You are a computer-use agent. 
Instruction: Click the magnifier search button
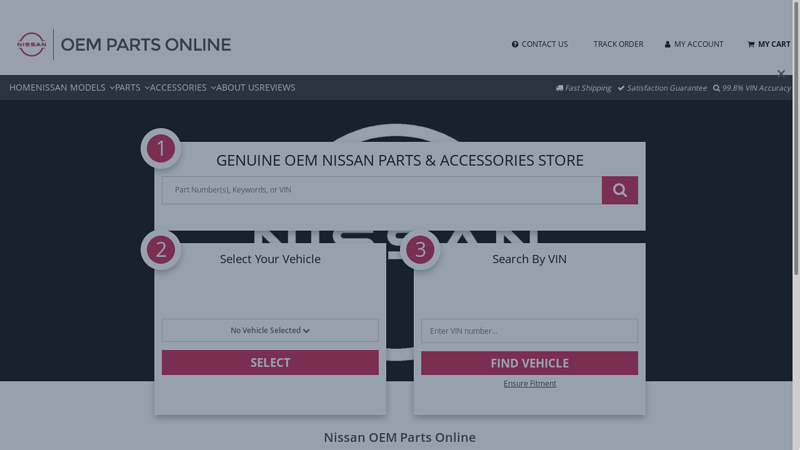pos(619,190)
